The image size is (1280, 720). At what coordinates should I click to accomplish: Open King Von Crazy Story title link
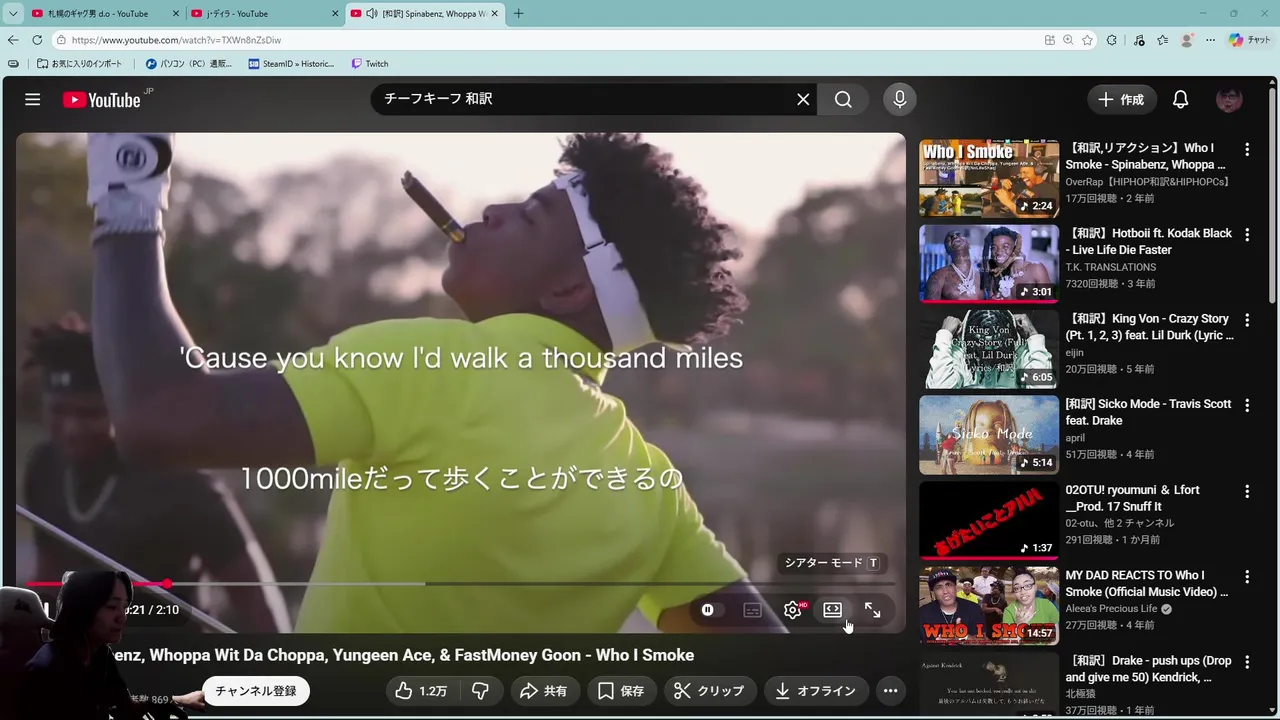[1149, 327]
